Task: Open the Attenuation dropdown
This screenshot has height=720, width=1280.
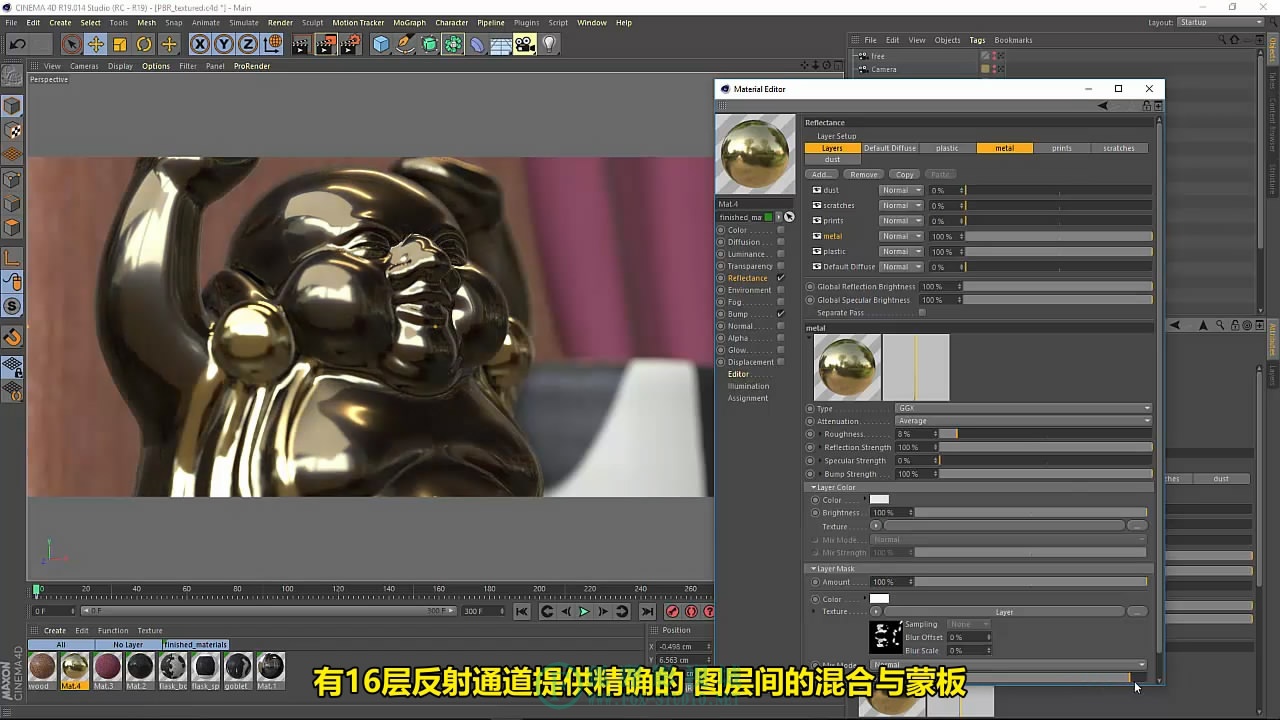Action: (1023, 421)
